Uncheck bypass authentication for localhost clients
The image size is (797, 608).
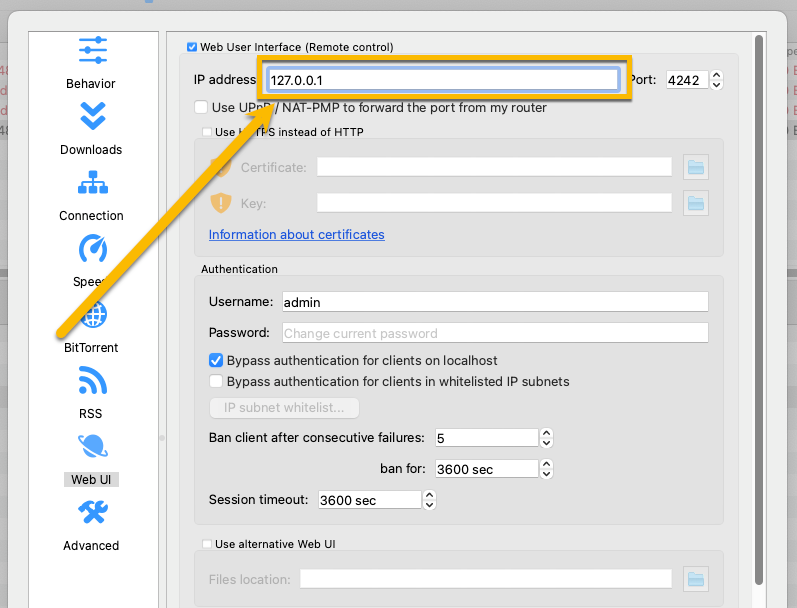[216, 360]
